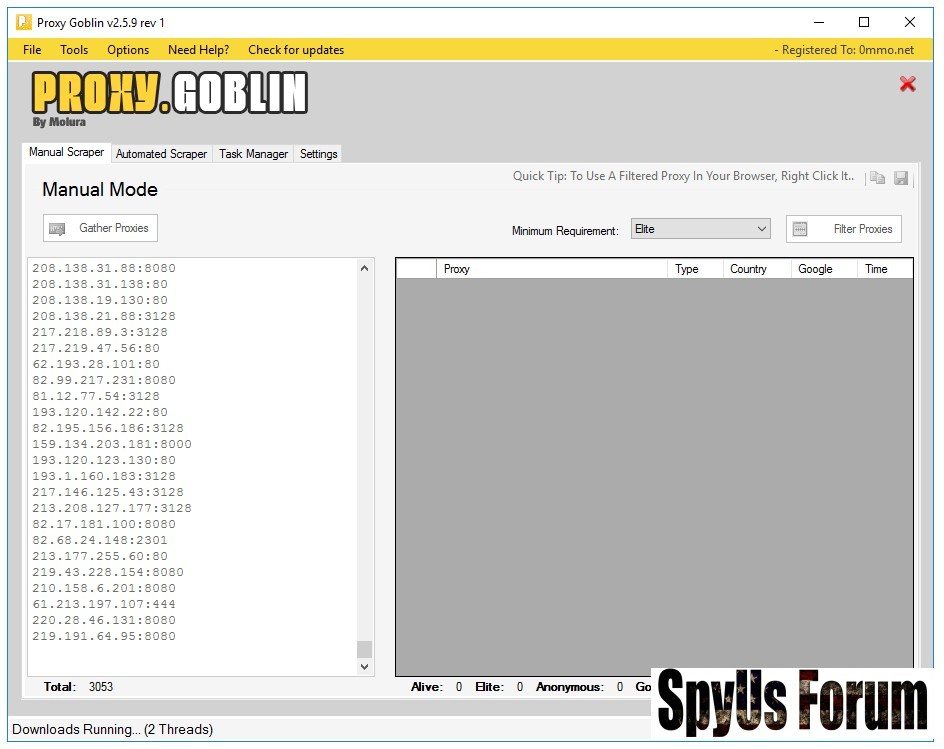Click the copy proxies icon

(877, 178)
